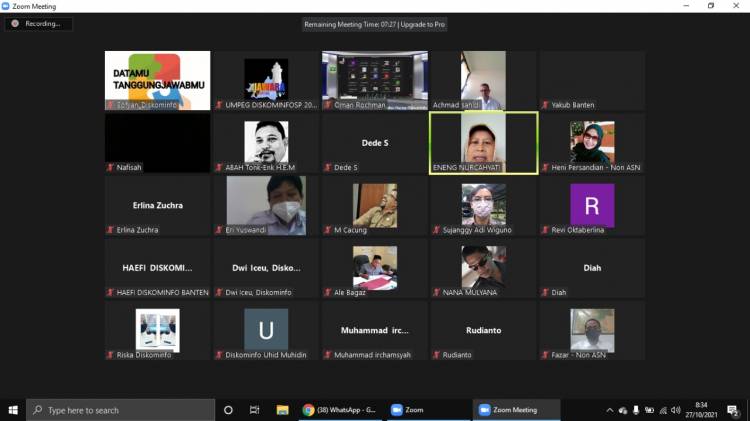Expand the hidden system tray icons
This screenshot has width=750, height=421.
610,410
